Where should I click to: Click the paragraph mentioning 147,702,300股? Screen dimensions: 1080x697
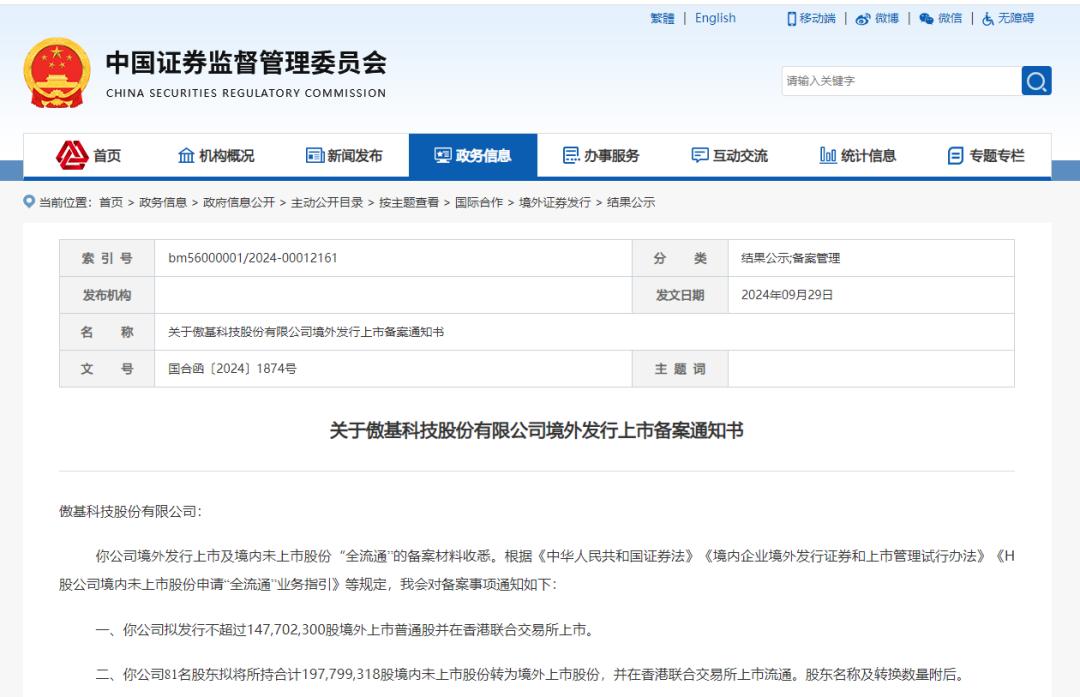tap(344, 630)
